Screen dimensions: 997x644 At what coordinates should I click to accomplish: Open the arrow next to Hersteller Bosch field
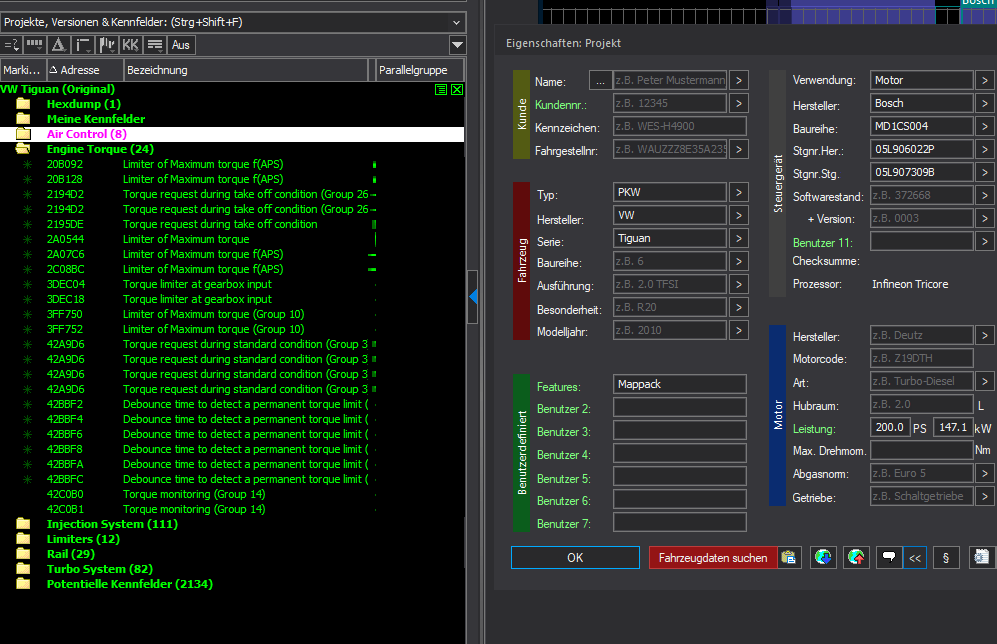984,103
